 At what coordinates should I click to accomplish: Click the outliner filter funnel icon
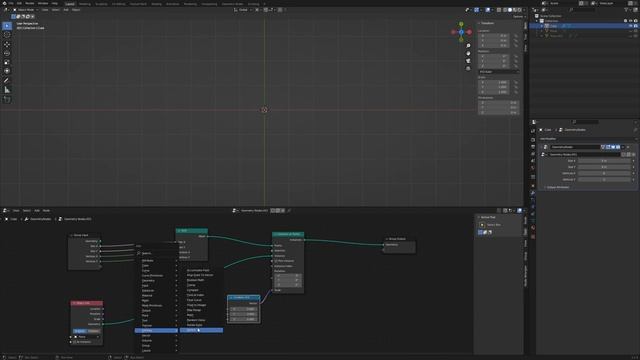click(627, 10)
